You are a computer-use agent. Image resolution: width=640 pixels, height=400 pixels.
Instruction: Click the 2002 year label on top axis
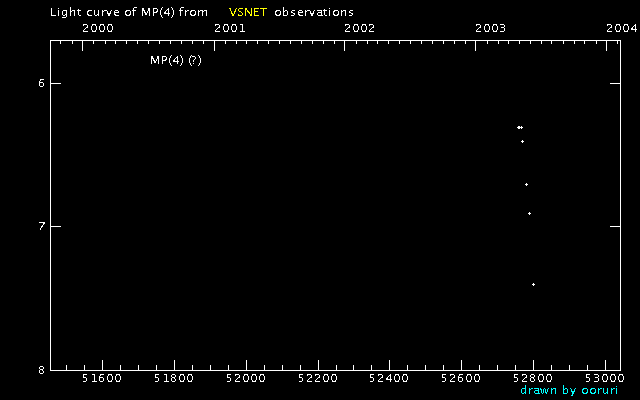[360, 28]
